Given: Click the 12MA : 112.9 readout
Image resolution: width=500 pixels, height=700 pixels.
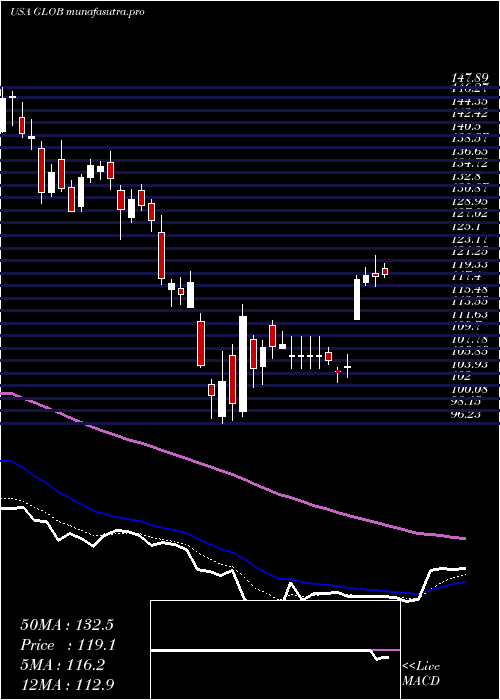Looking at the screenshot, I should tap(69, 684).
